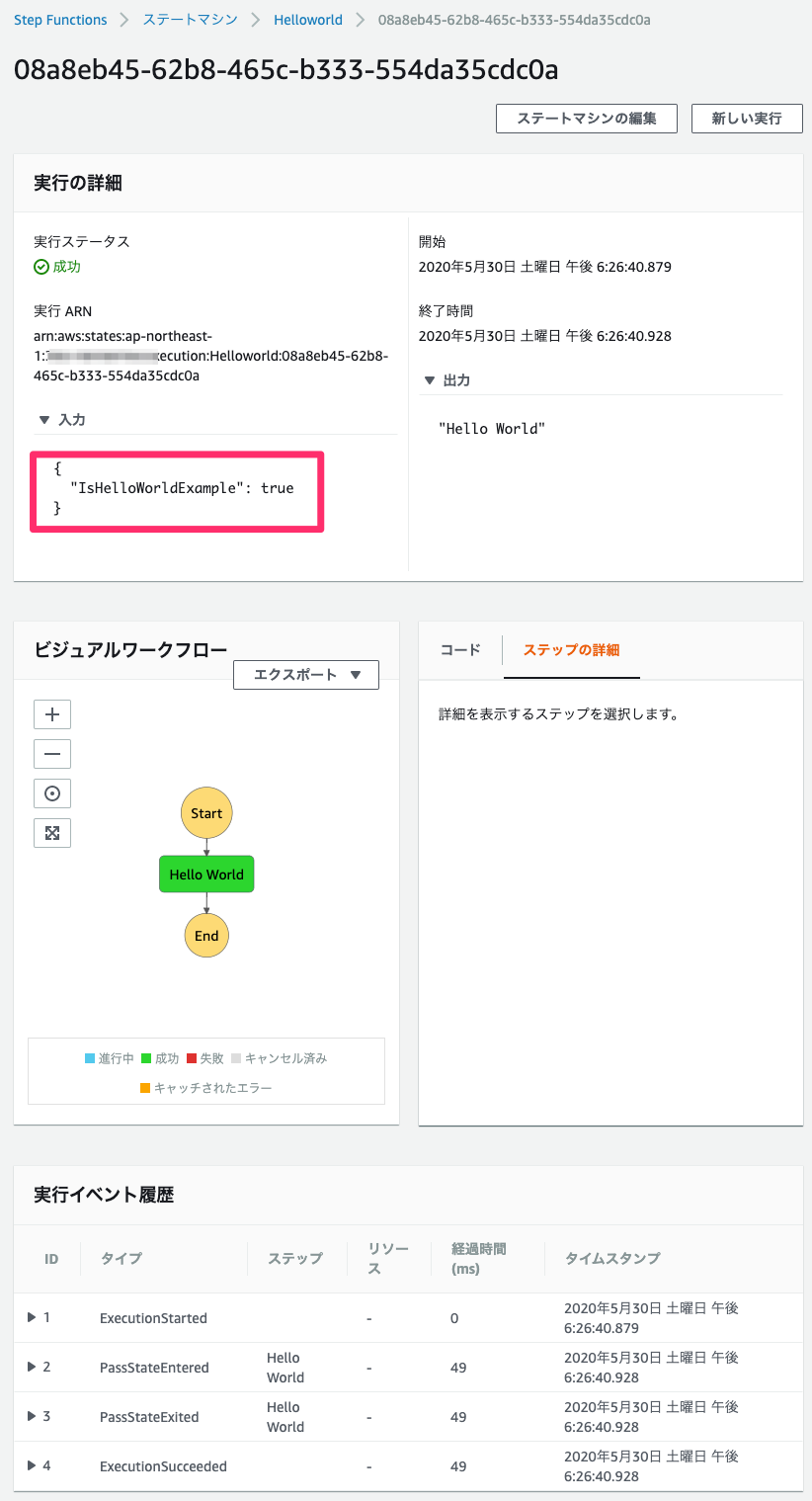Center the workflow graph using target icon
This screenshot has height=1501, width=812.
pos(52,793)
